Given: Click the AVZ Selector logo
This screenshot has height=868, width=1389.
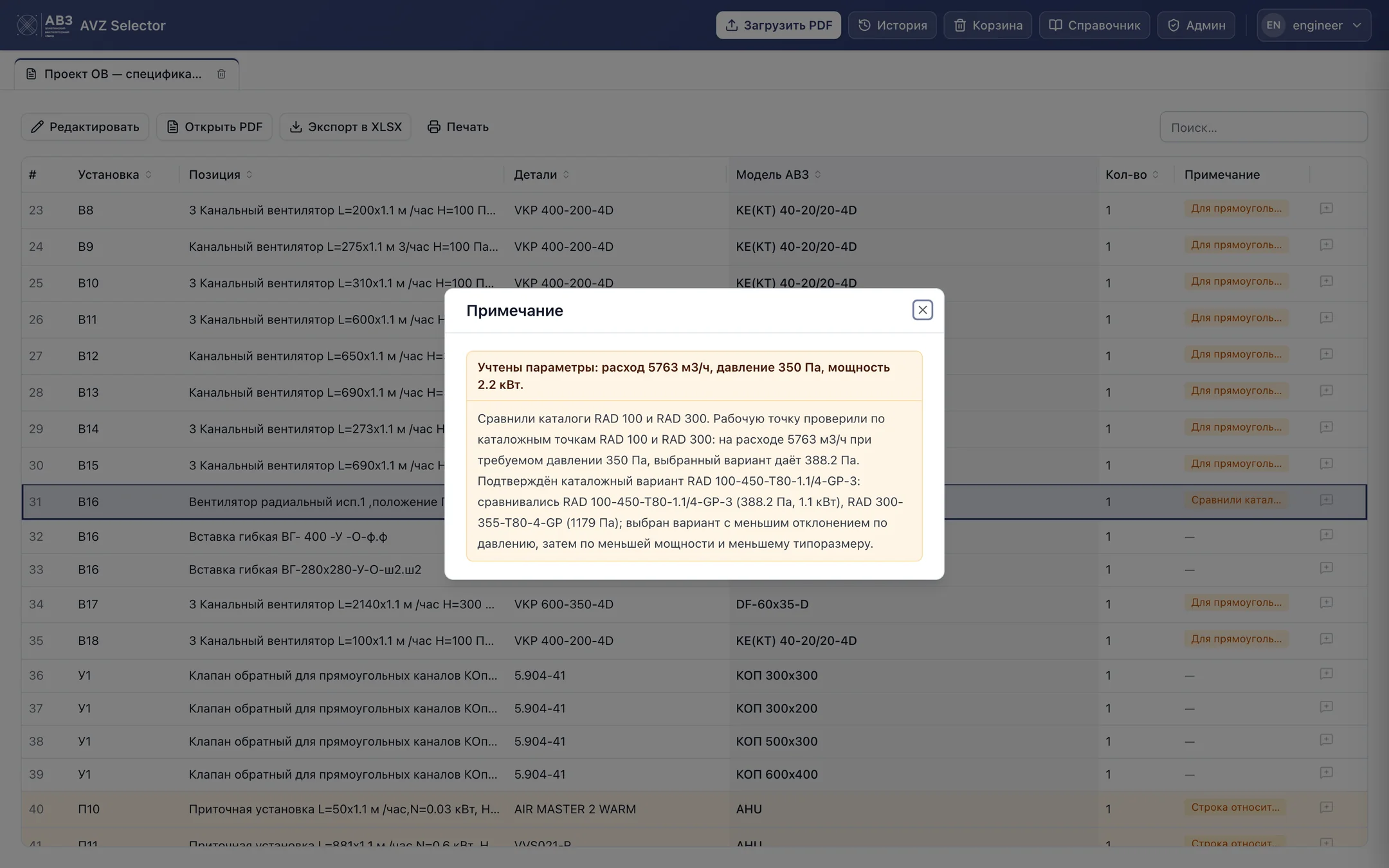Looking at the screenshot, I should pyautogui.click(x=91, y=25).
